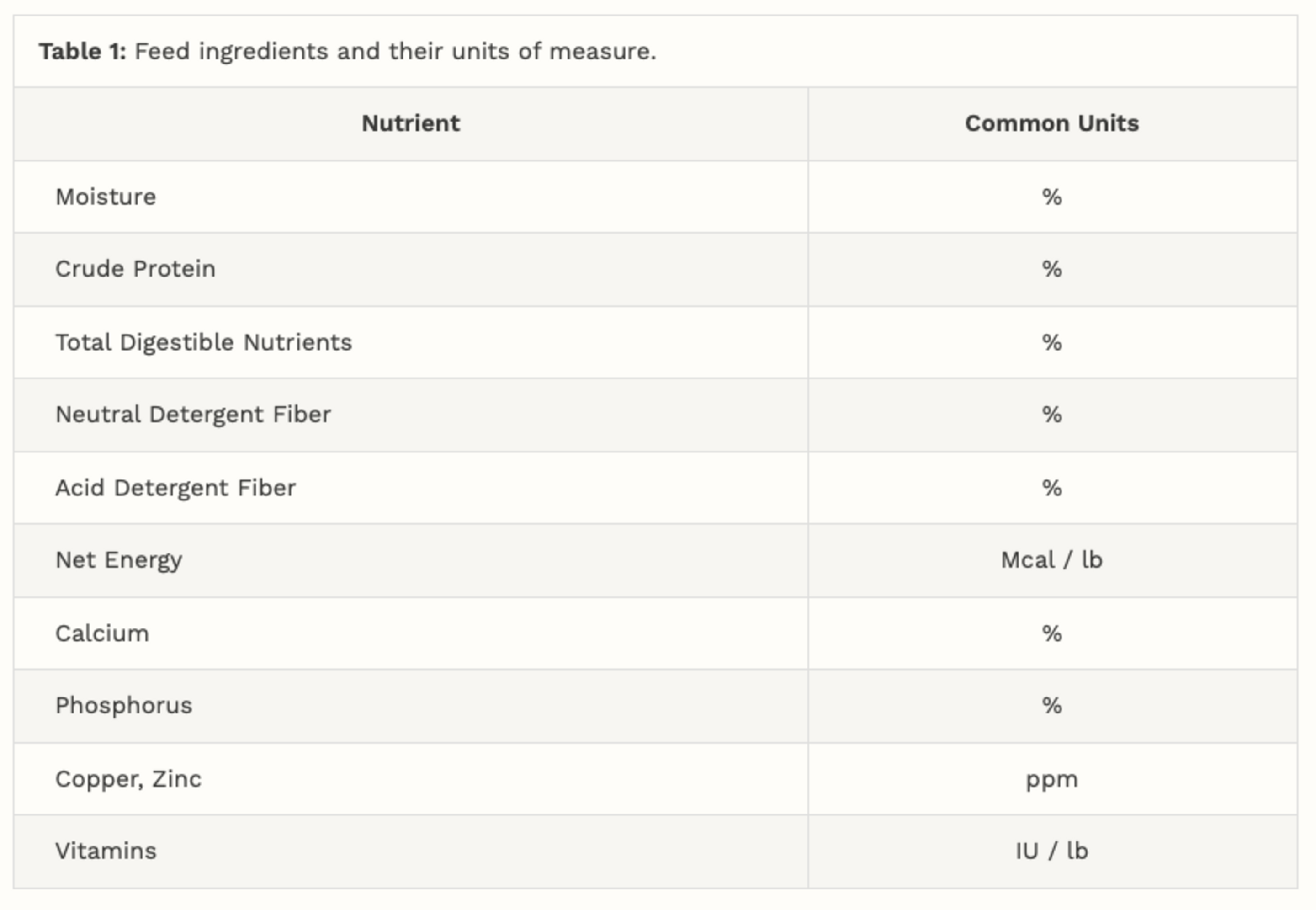
Task: Click the percent unit for Calcium
Action: (x=1051, y=634)
